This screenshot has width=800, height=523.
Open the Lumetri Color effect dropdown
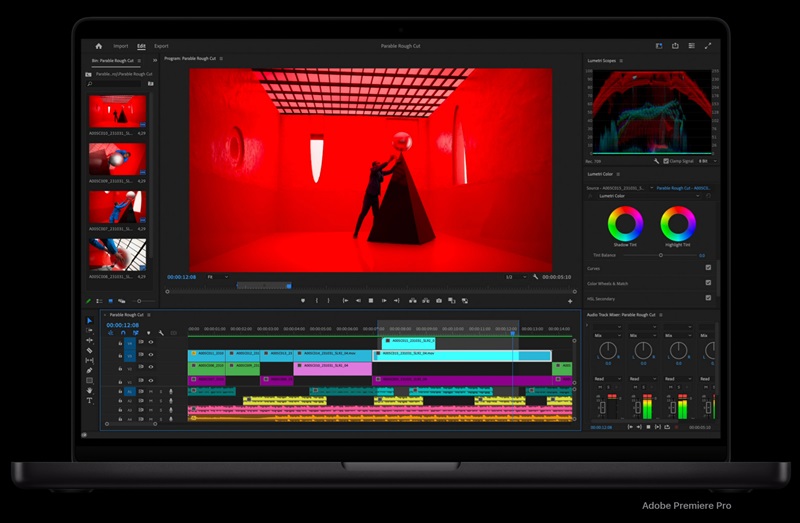point(649,196)
